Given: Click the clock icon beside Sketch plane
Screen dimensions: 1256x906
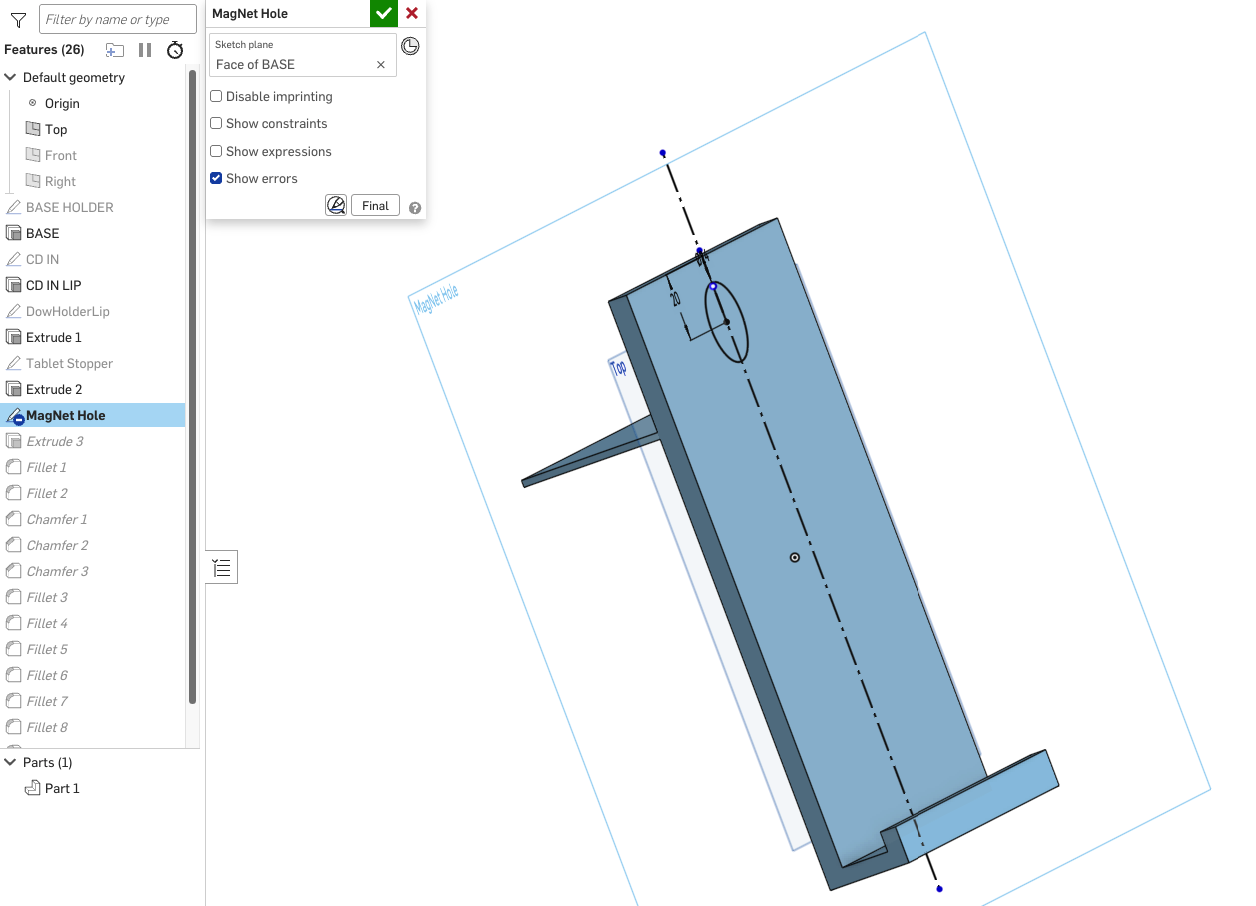Looking at the screenshot, I should pyautogui.click(x=410, y=46).
